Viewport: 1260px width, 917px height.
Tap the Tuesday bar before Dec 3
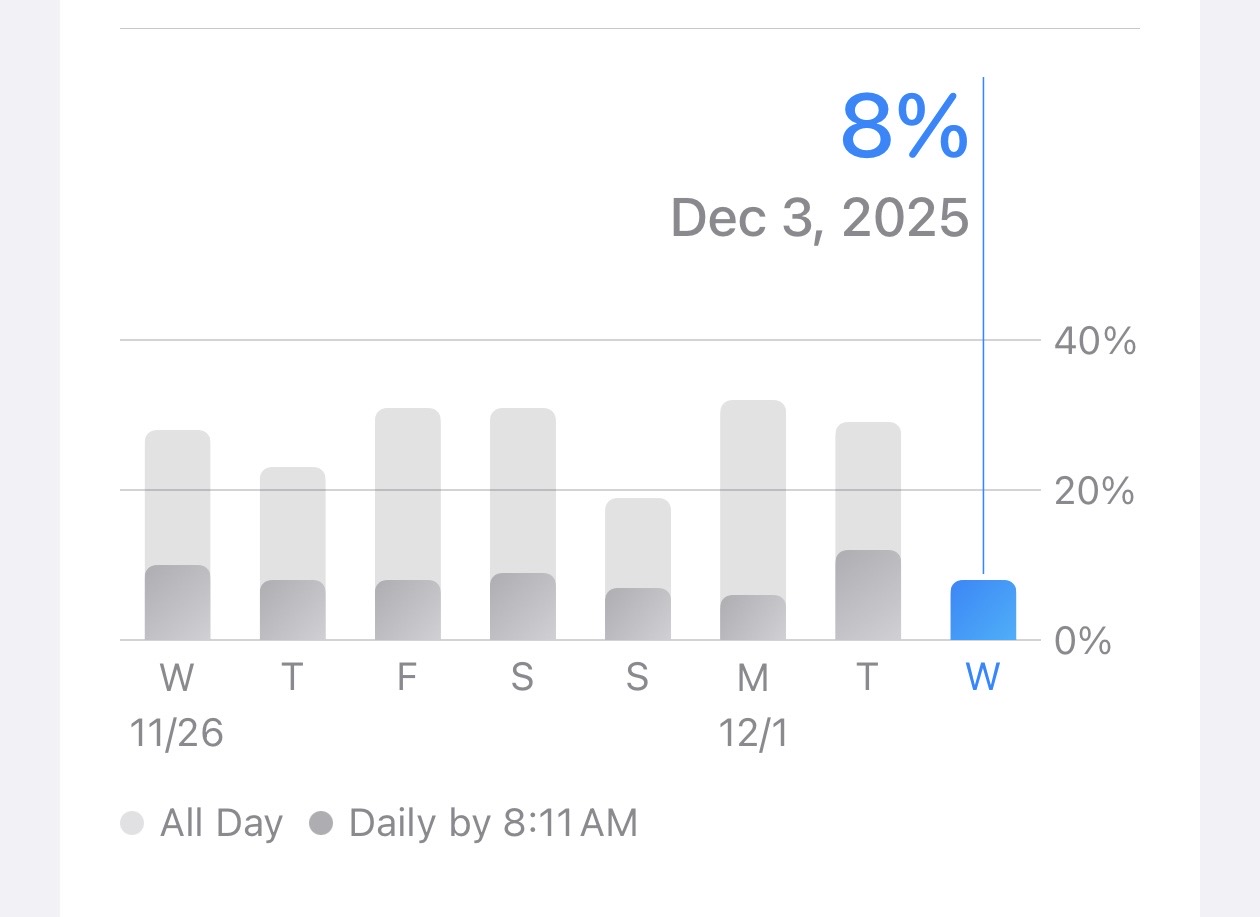(x=867, y=531)
